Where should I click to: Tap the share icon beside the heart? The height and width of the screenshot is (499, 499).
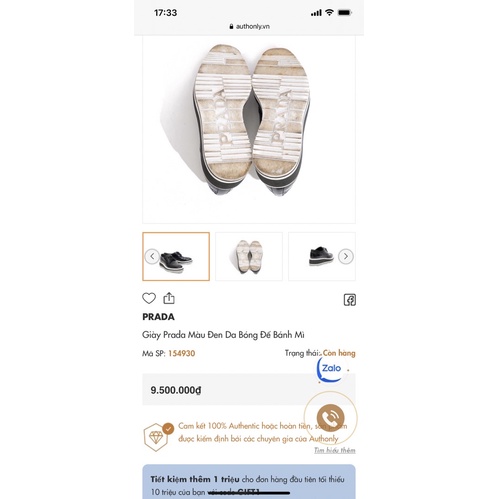click(169, 298)
